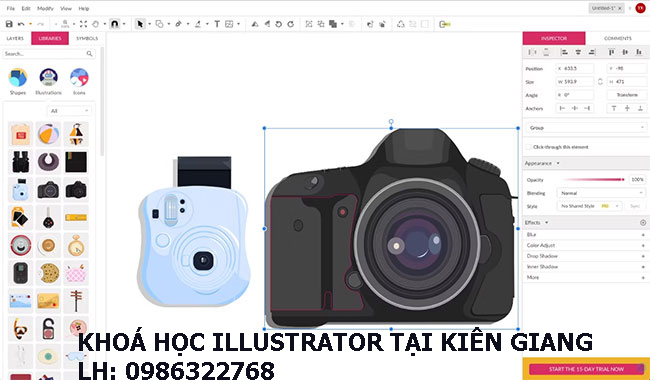Click the Flip Horizontal icon
The image size is (650, 380).
click(255, 24)
